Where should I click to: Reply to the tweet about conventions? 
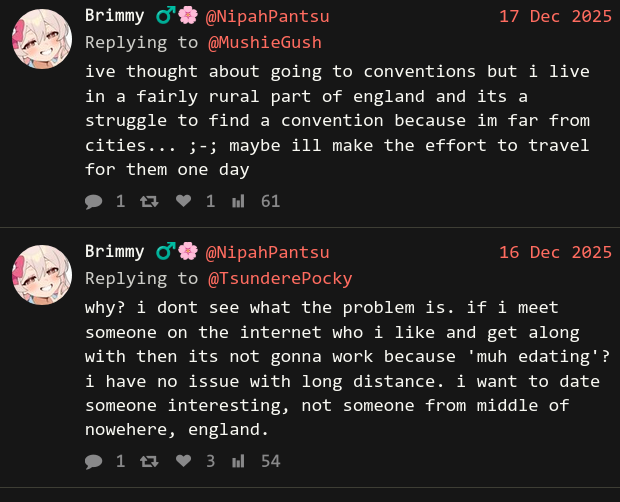pos(94,201)
